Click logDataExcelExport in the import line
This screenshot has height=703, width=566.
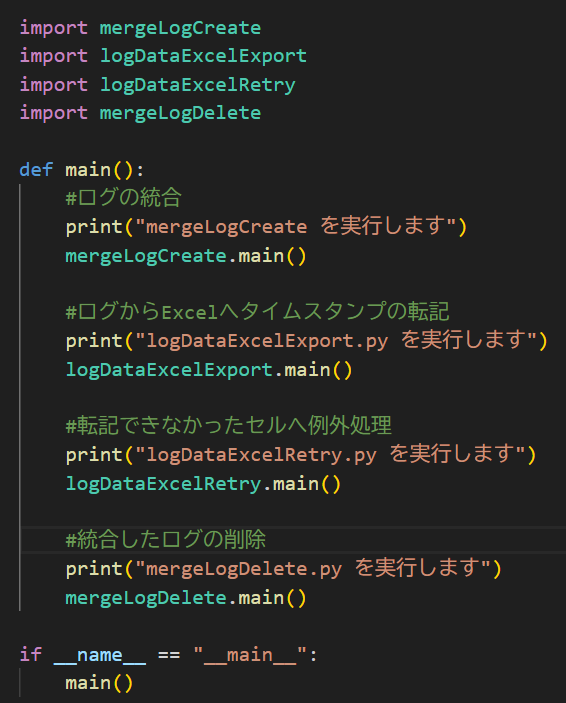point(203,56)
